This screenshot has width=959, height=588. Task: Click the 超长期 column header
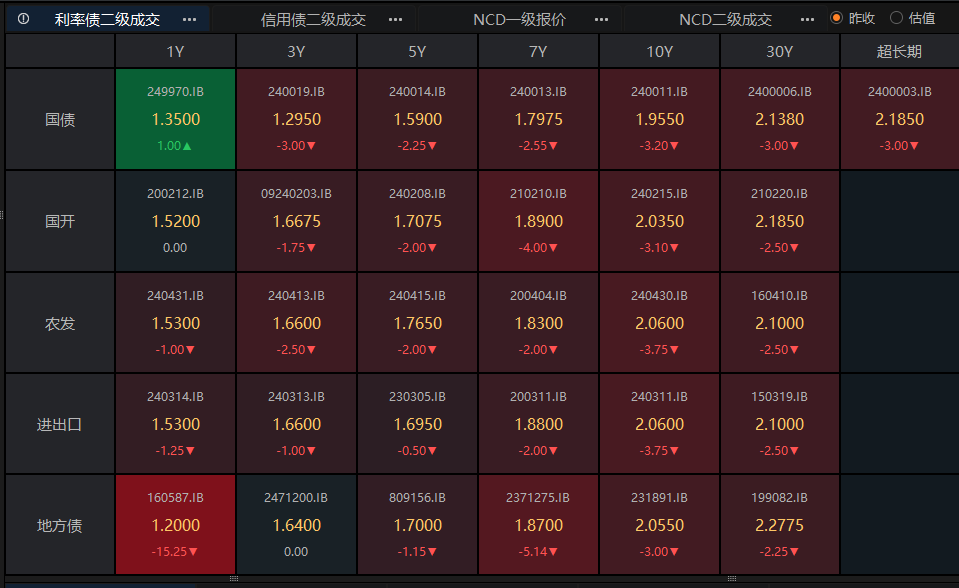tap(899, 52)
